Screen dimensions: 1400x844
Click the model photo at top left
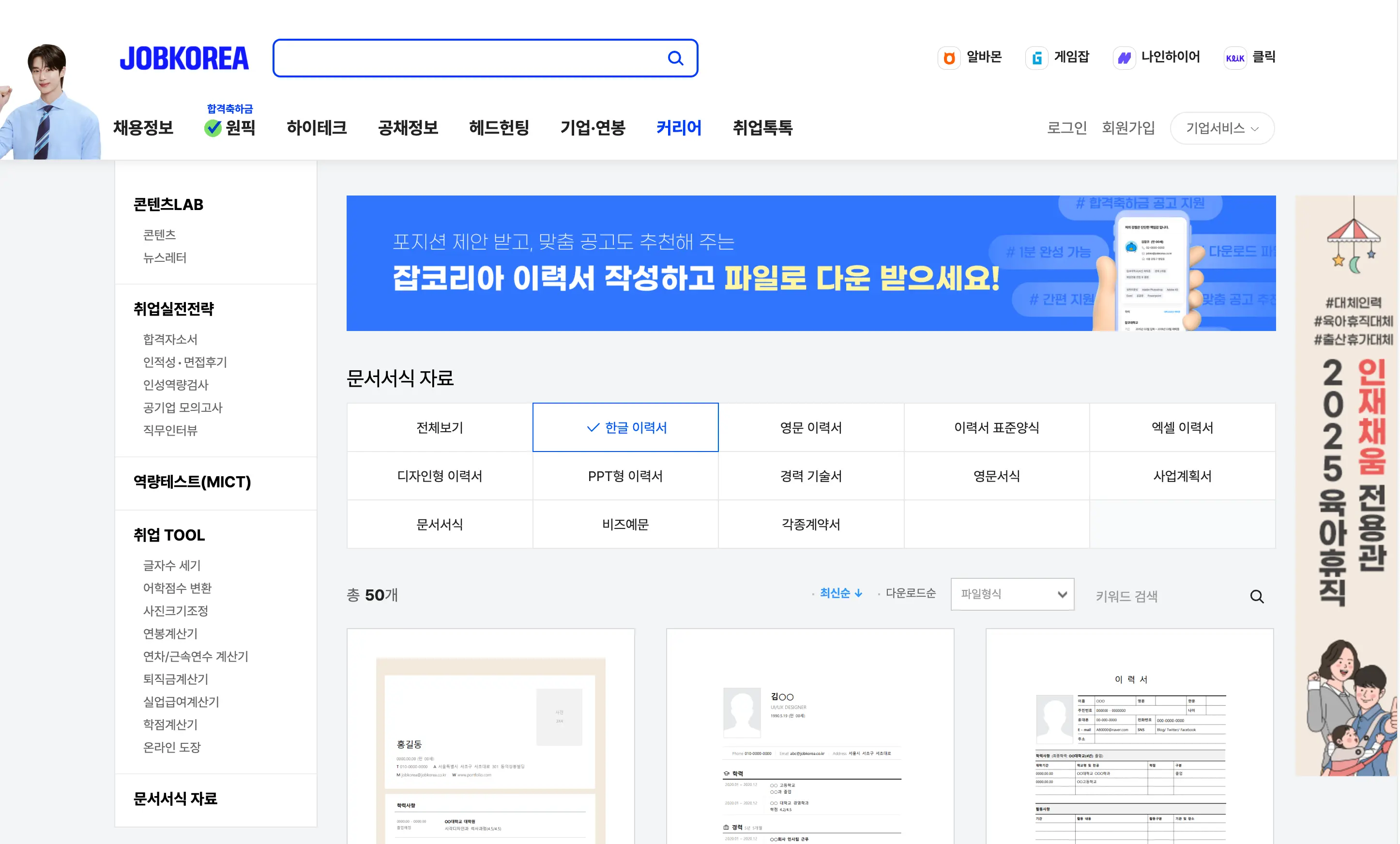(50, 101)
